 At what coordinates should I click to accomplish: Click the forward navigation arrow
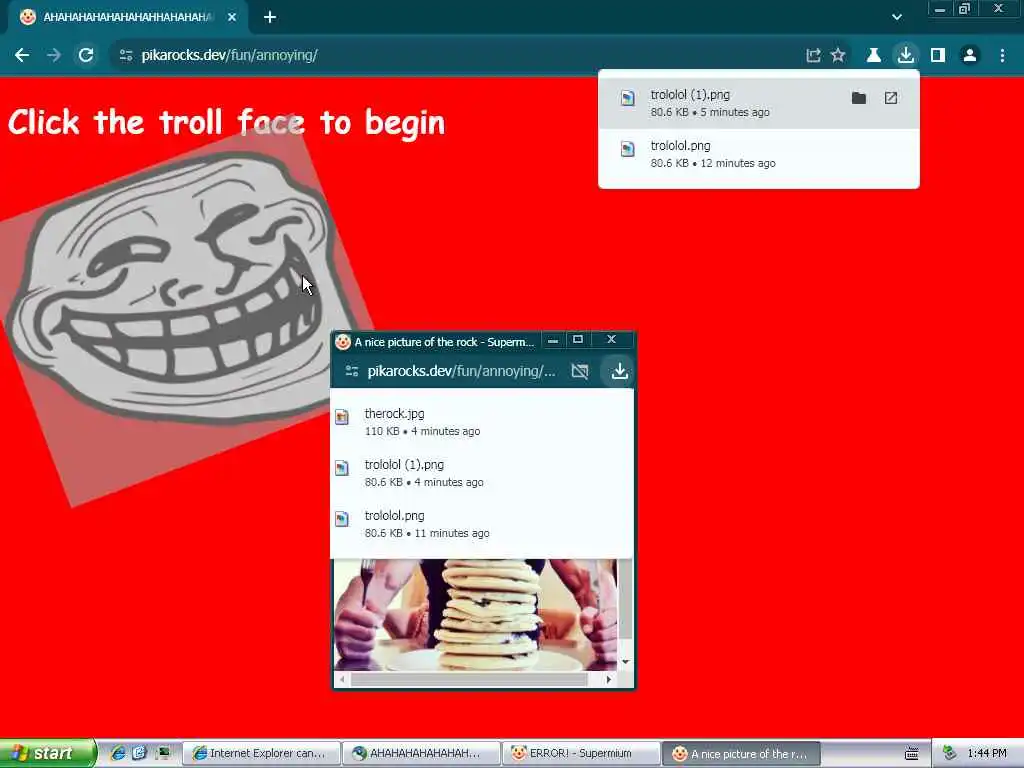coord(54,56)
